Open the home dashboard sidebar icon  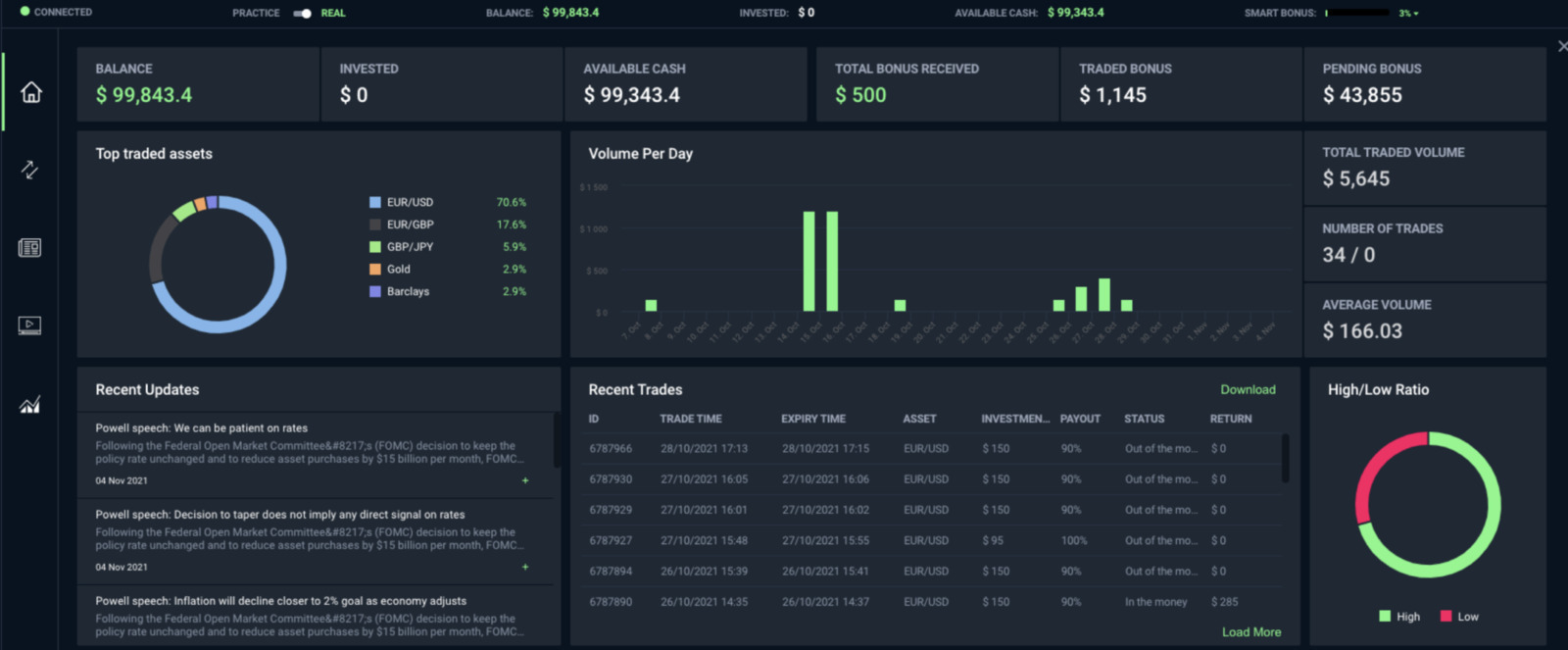(x=31, y=92)
